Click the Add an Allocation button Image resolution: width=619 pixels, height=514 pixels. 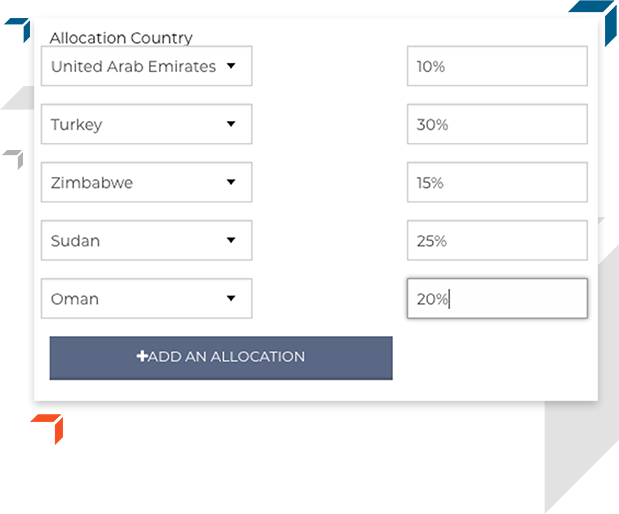(x=221, y=358)
